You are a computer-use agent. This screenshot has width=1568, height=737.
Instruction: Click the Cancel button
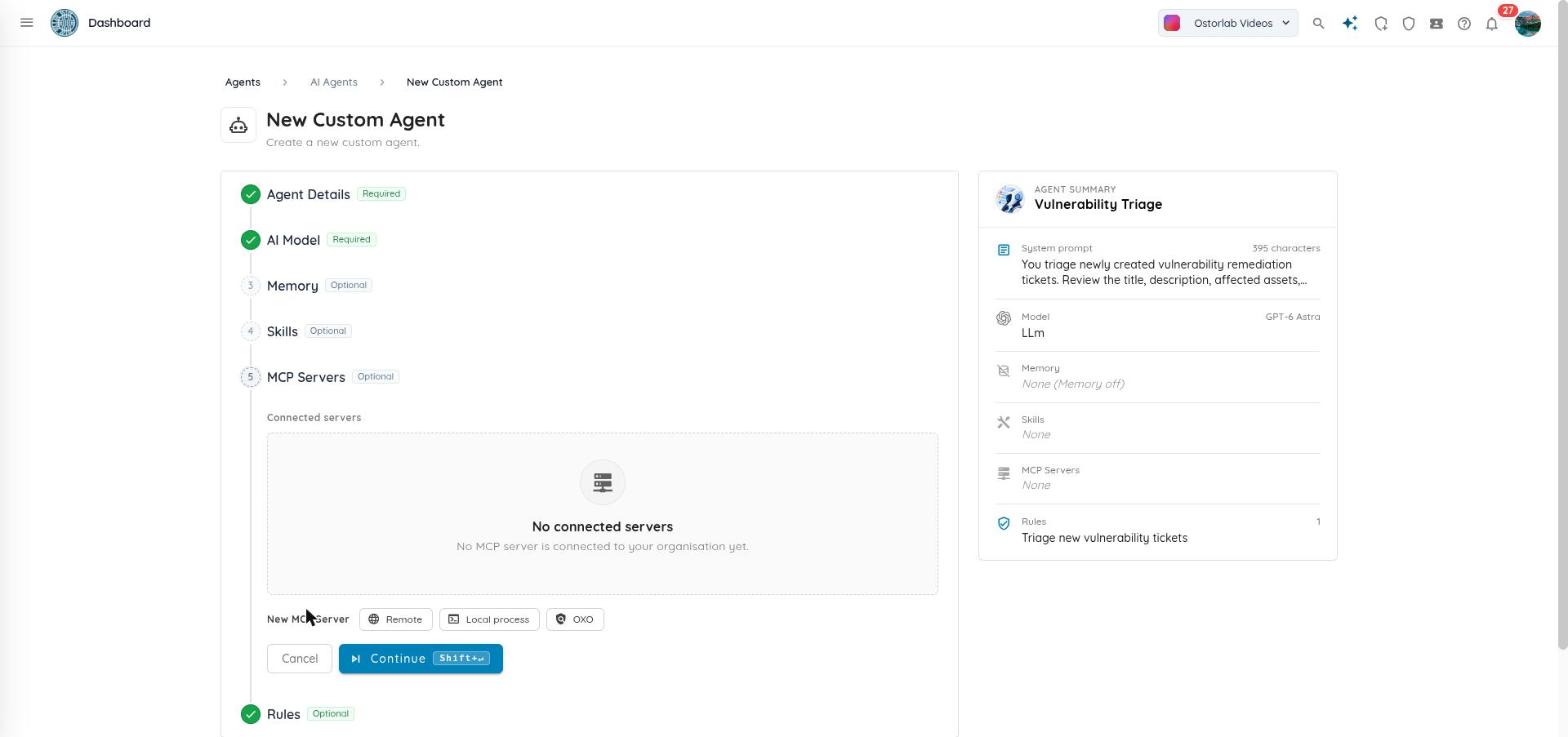[299, 659]
